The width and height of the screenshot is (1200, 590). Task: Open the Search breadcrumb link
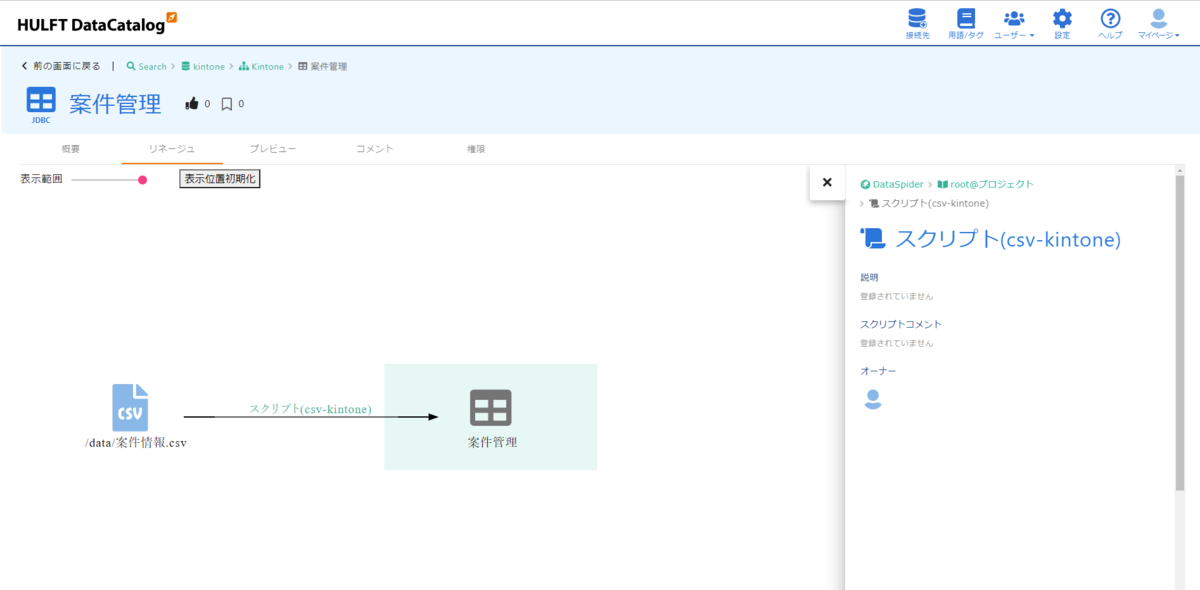click(146, 66)
